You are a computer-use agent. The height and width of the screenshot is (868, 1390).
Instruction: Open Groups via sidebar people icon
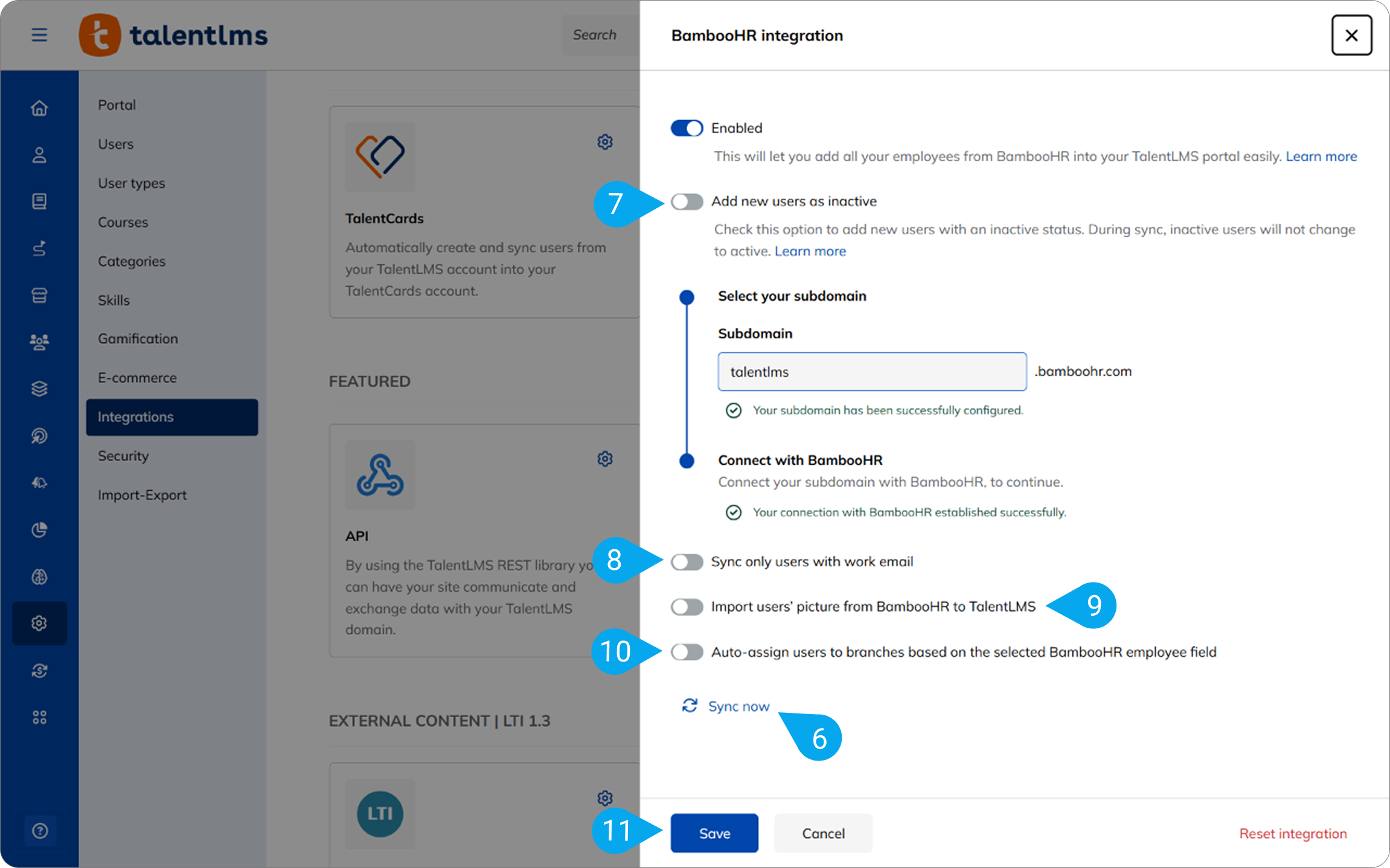(39, 342)
